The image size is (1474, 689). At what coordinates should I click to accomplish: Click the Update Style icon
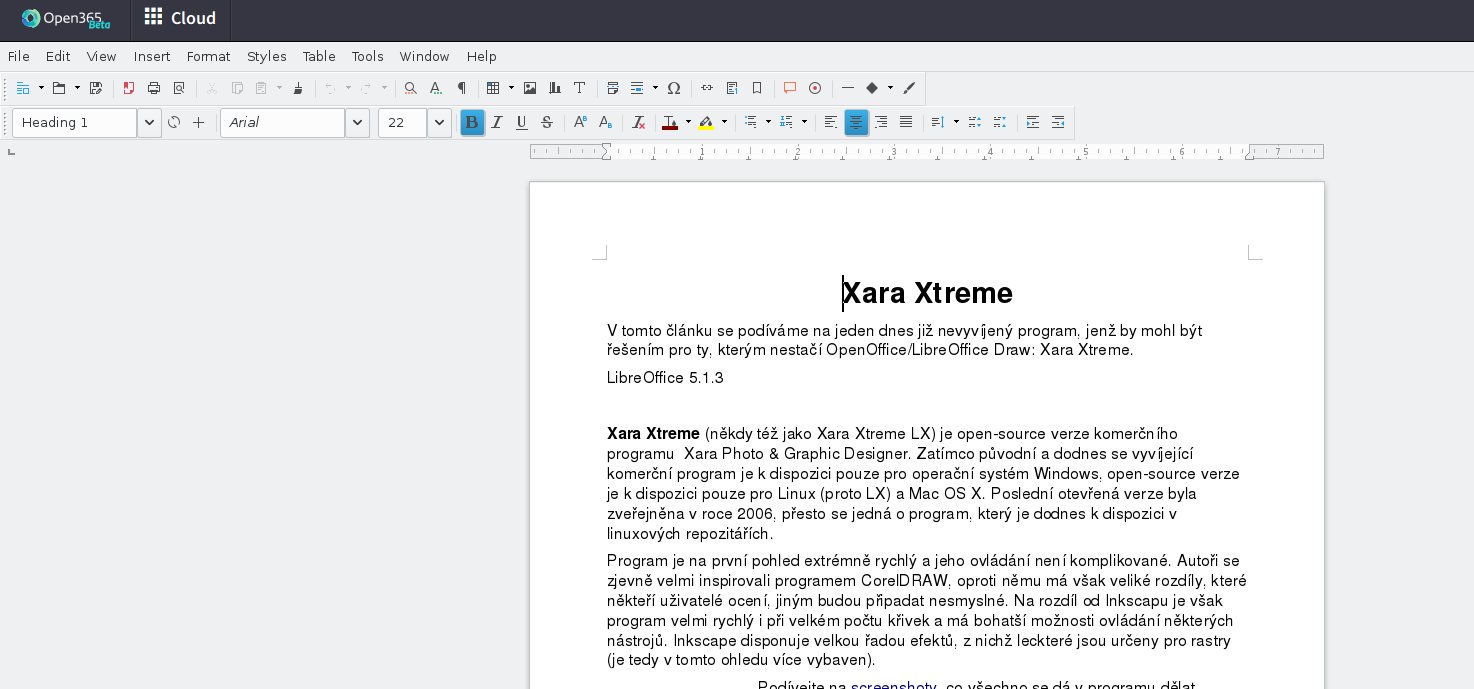[x=174, y=122]
